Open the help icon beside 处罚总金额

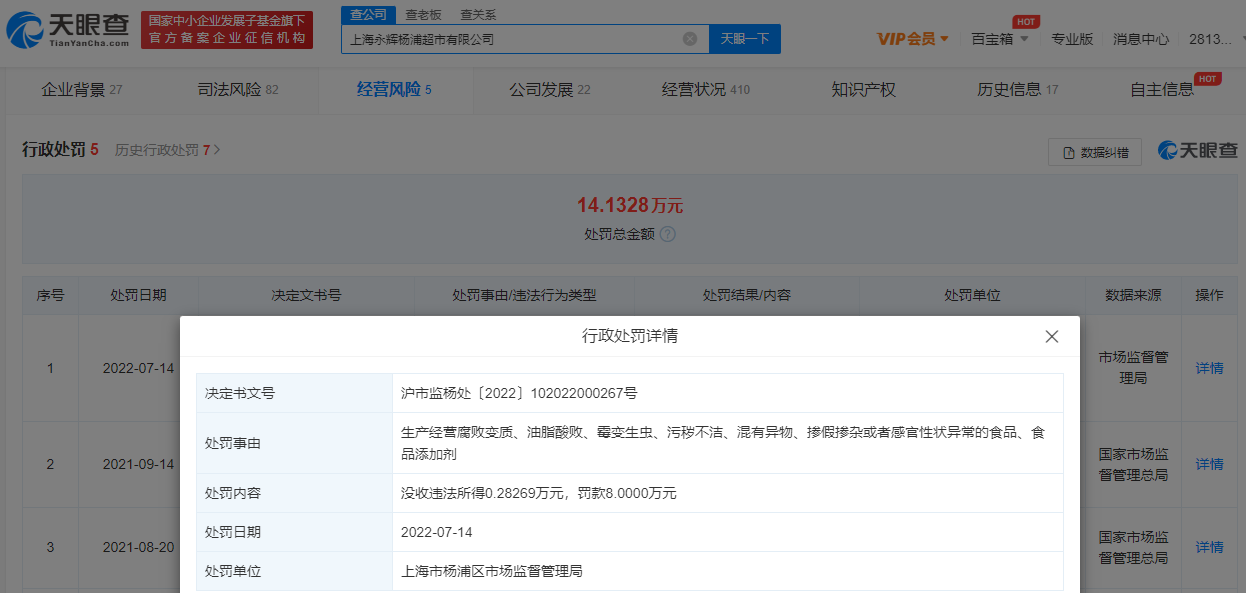point(668,234)
